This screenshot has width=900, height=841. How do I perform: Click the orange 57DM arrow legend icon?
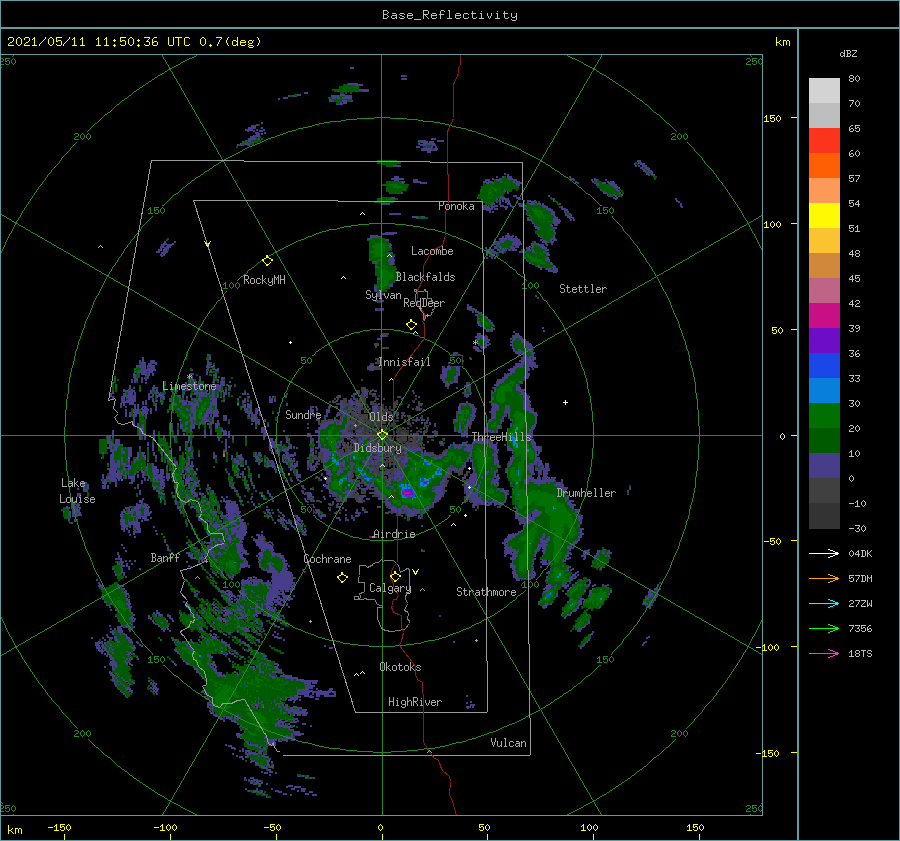pyautogui.click(x=824, y=579)
